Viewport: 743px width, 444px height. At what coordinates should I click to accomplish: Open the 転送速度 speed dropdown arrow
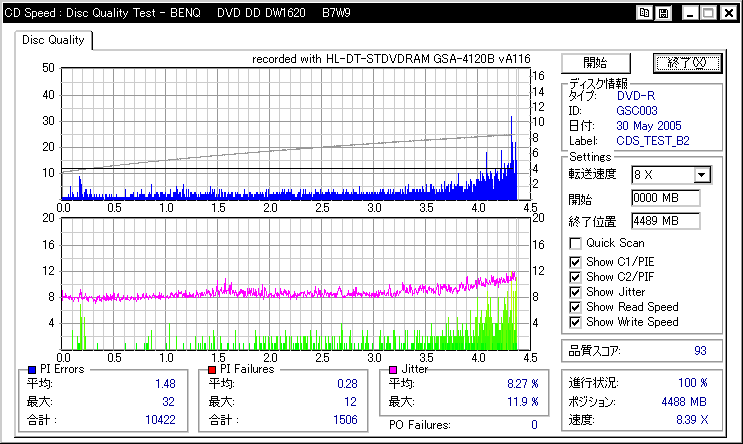click(x=702, y=175)
